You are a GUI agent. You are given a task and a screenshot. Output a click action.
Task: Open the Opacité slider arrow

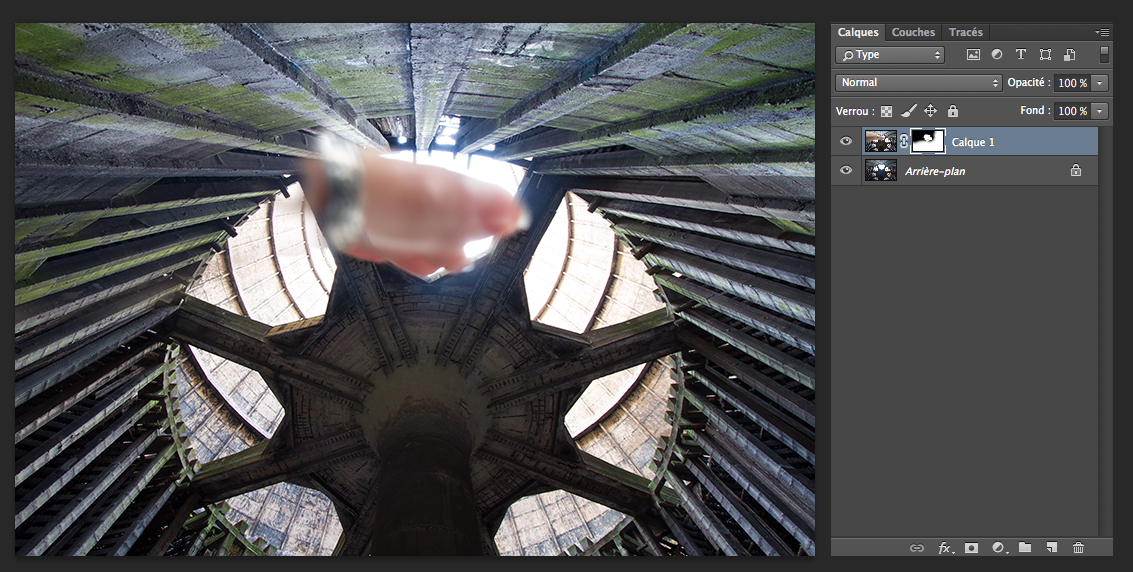[x=1100, y=83]
